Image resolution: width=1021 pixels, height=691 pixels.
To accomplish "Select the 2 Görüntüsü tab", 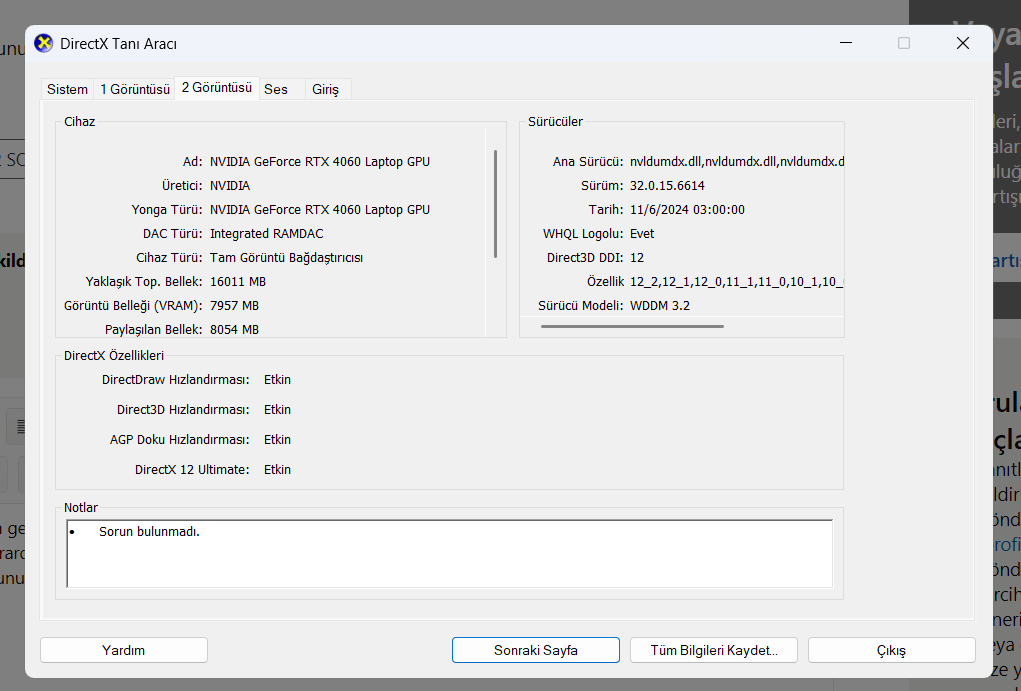I will [x=217, y=87].
